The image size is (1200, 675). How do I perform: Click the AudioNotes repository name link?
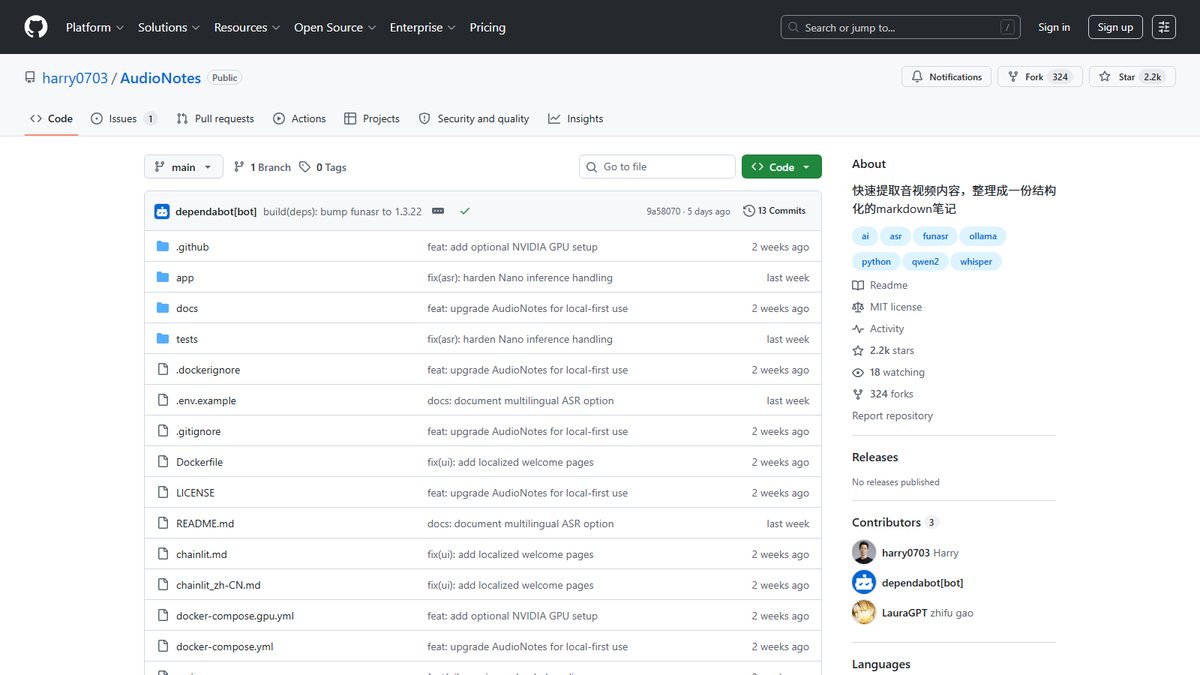point(161,78)
